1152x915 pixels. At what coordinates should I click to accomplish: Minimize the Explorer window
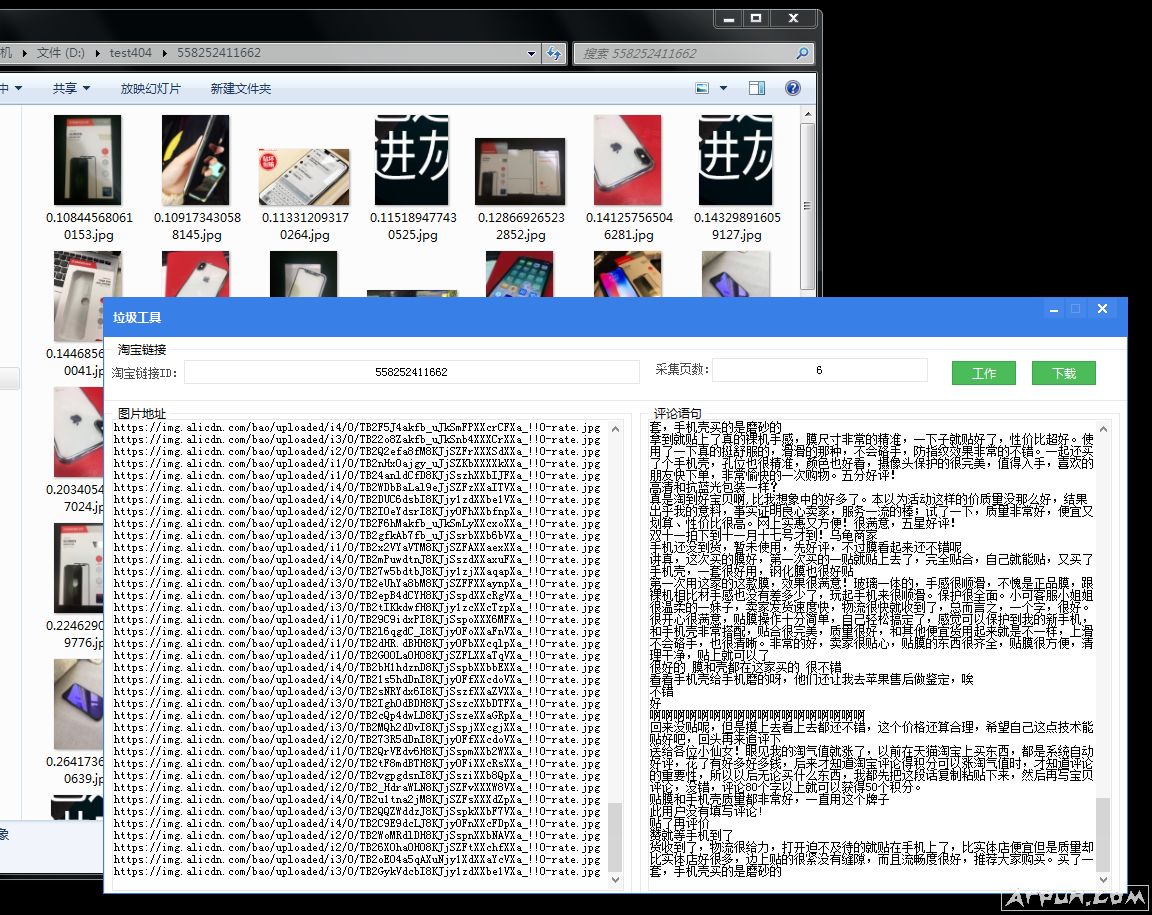click(x=729, y=18)
